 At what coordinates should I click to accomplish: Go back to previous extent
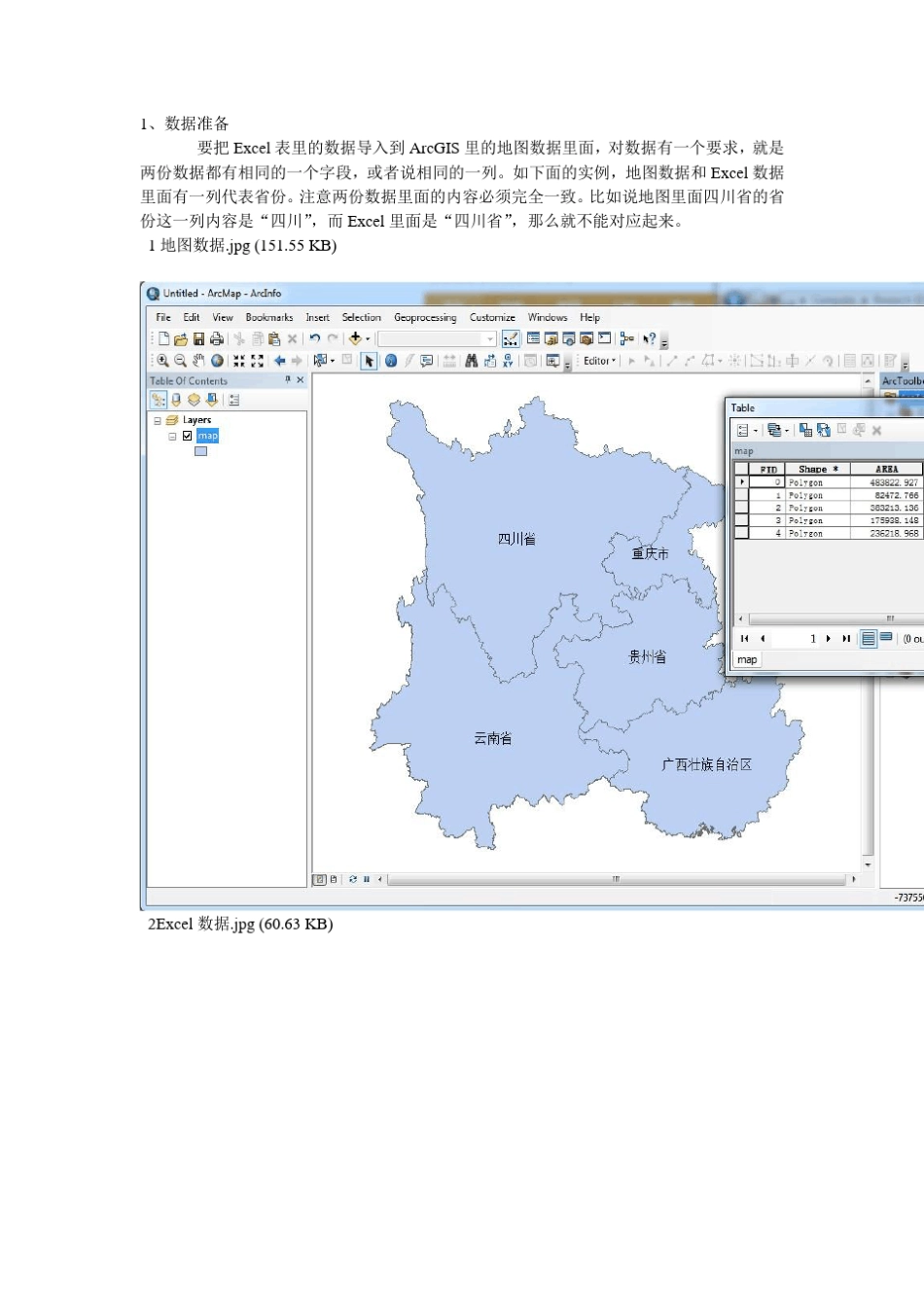(279, 361)
